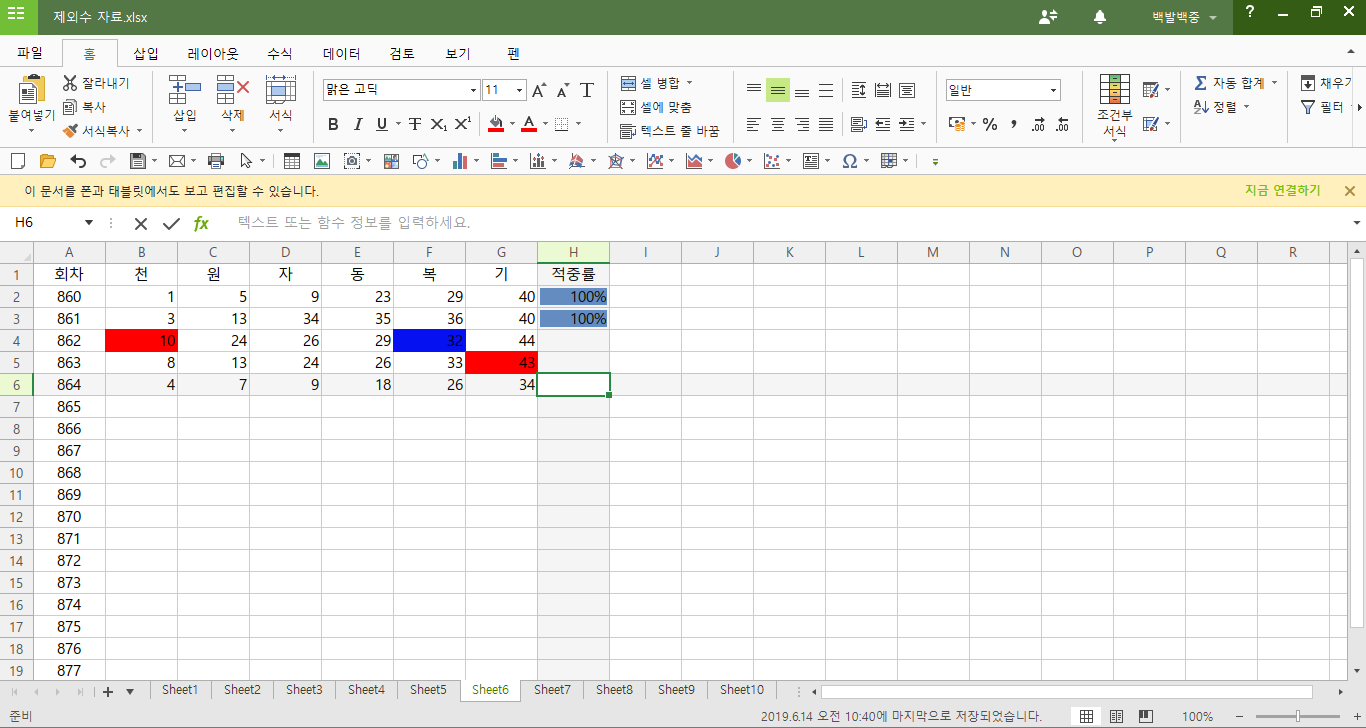The height and width of the screenshot is (728, 1366).
Task: Open the AutoSum (자동 합계) dropdown arrow
Action: 1274,83
